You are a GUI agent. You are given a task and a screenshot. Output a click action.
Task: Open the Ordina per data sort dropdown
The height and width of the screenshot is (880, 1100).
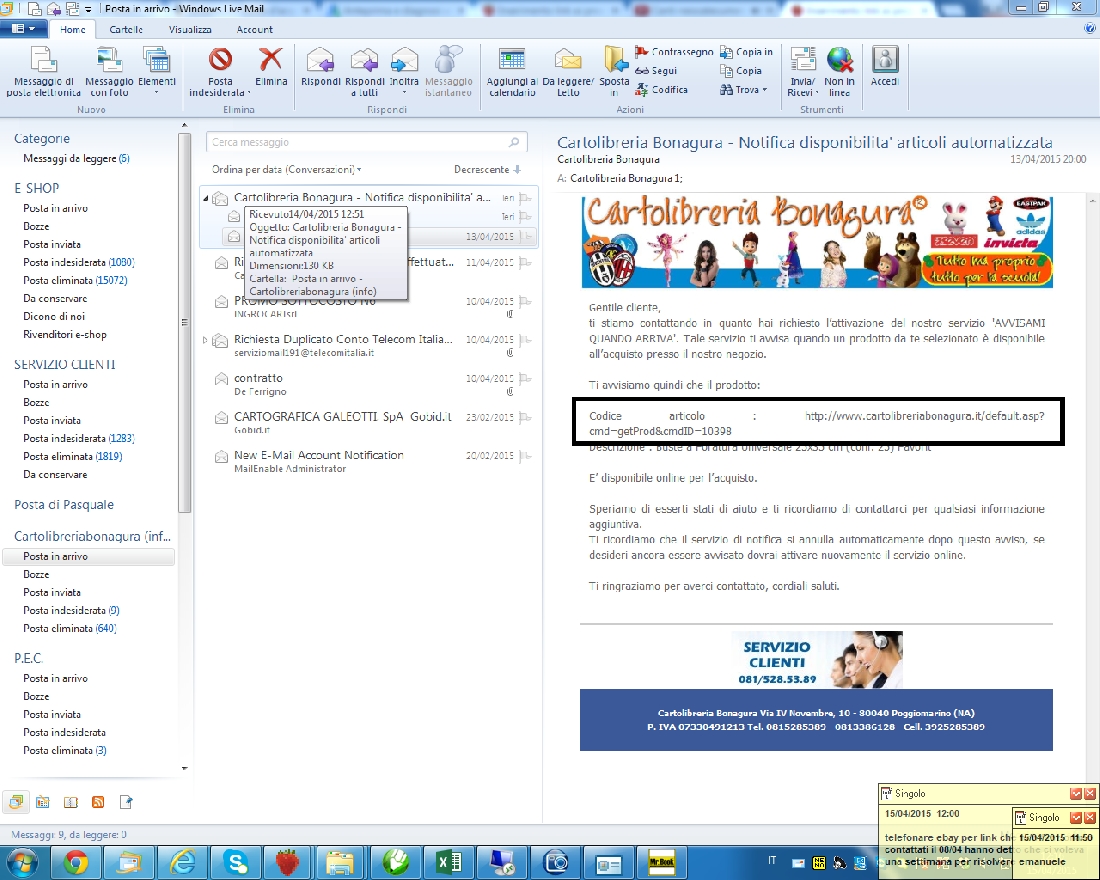[x=287, y=170]
